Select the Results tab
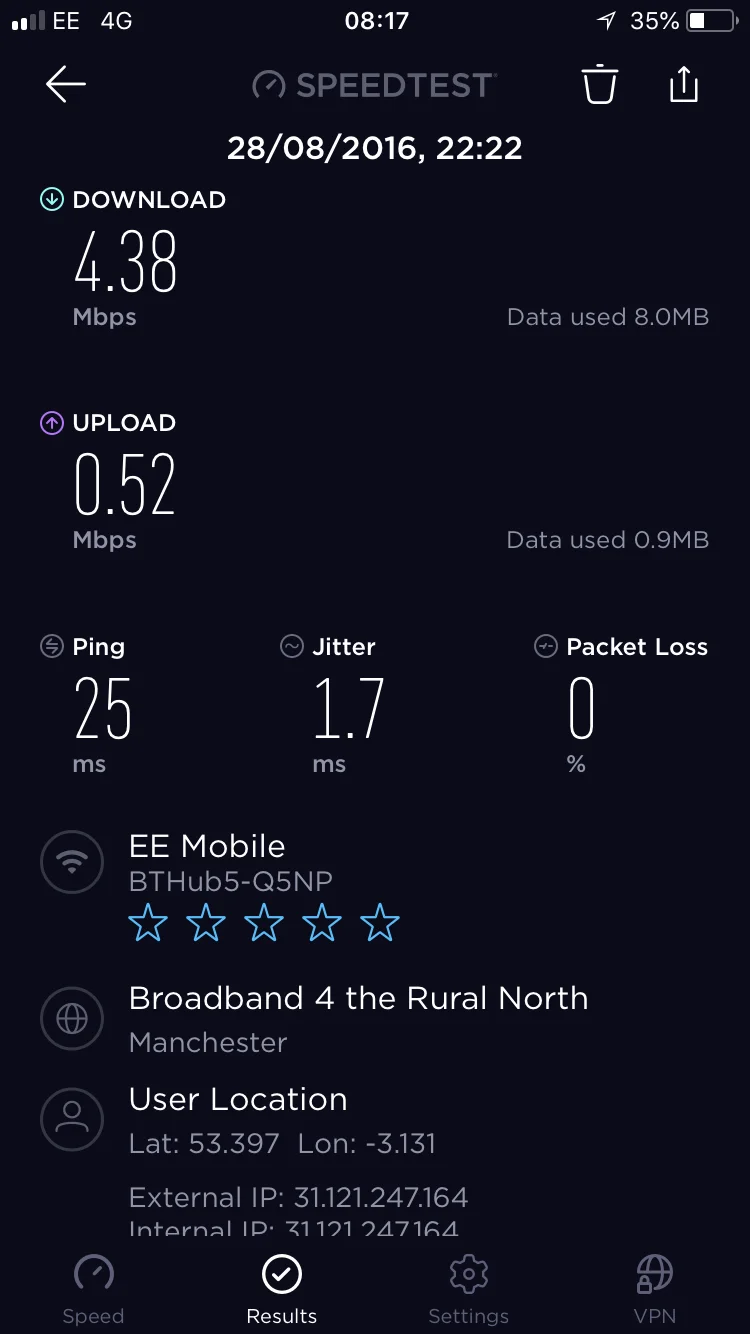The width and height of the screenshot is (750, 1334). (282, 1290)
